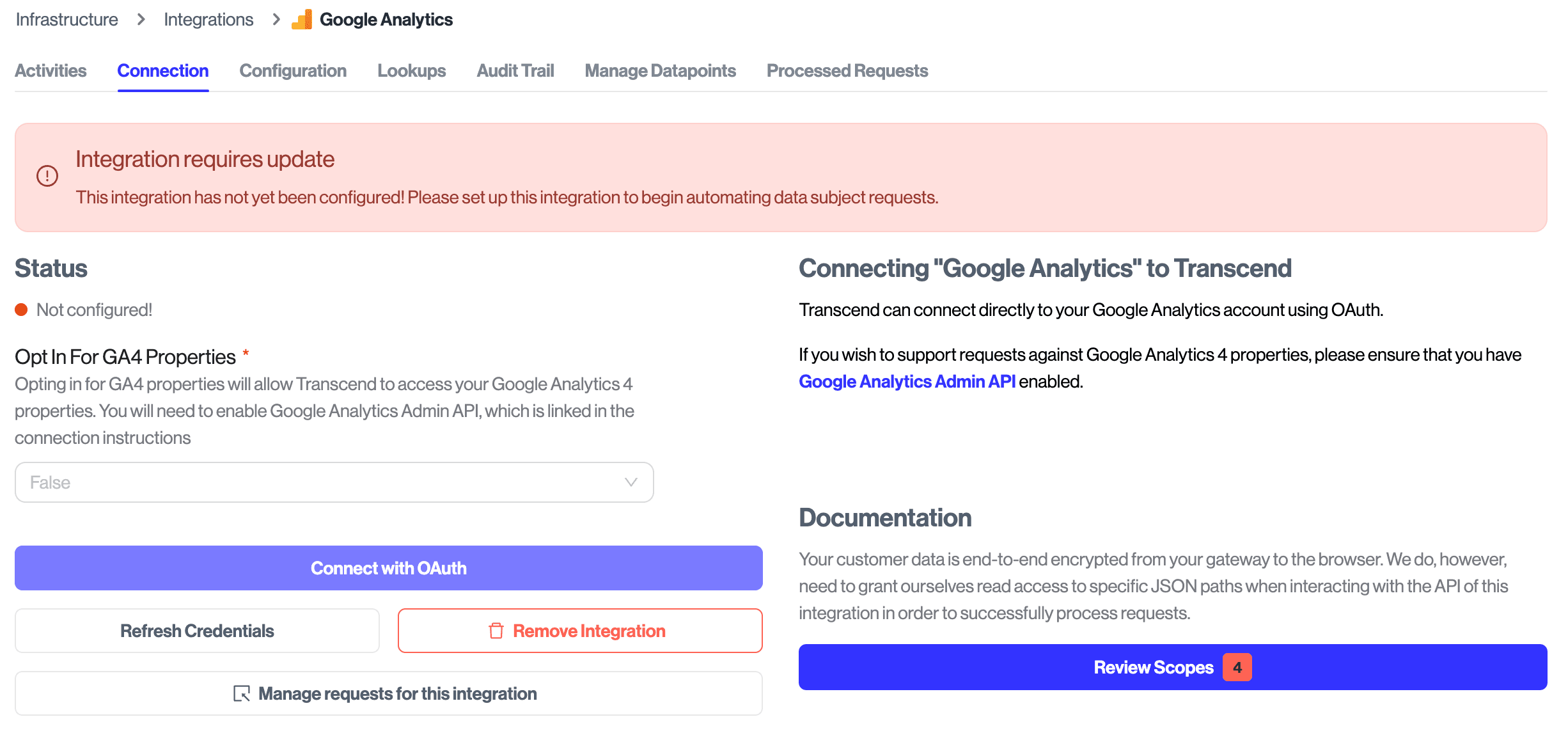The image size is (1568, 733).
Task: Switch to the Activities tab
Action: tap(51, 71)
